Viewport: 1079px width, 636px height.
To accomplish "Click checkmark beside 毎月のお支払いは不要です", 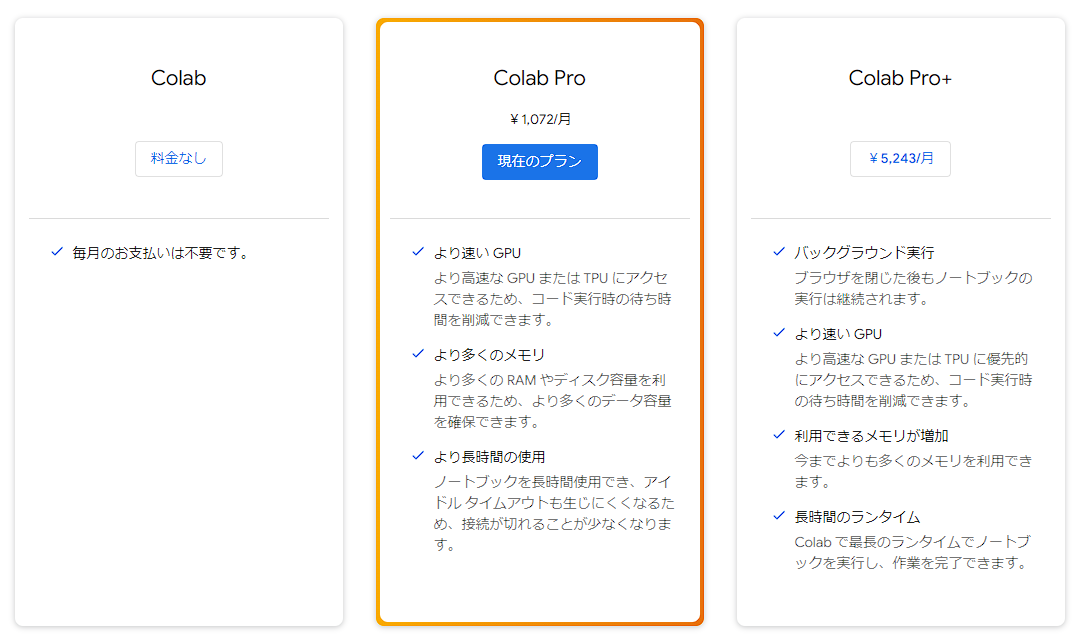I will pyautogui.click(x=57, y=252).
